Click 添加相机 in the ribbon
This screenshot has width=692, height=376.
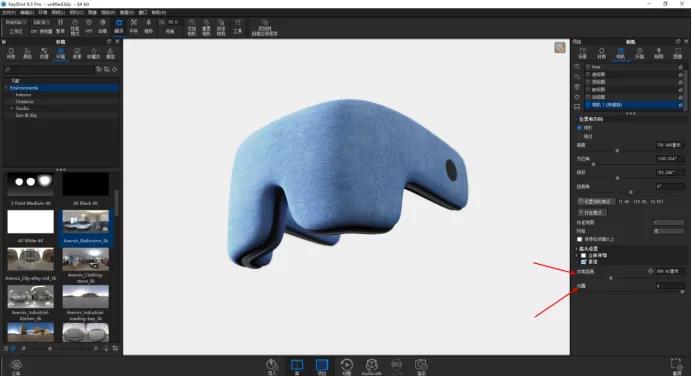coord(192,27)
